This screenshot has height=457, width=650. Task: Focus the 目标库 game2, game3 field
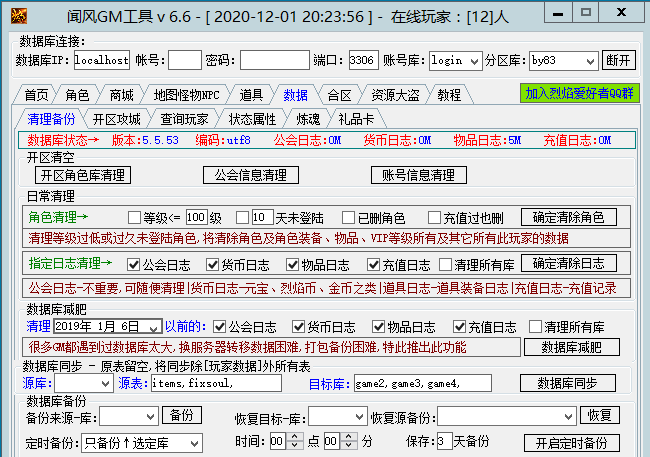point(423,383)
